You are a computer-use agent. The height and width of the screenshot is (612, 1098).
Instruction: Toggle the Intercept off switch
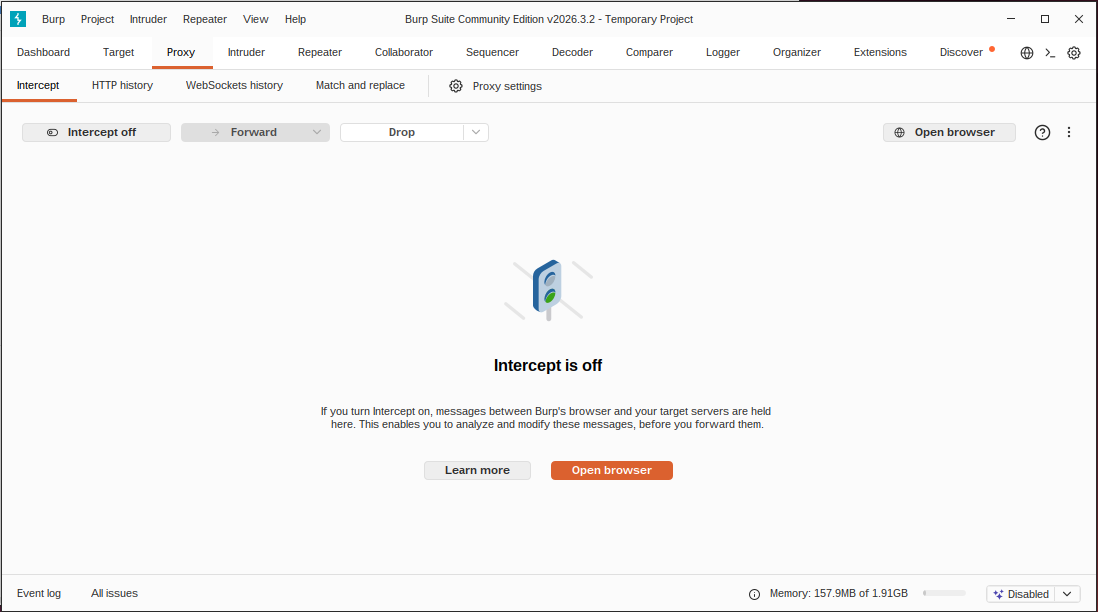(x=96, y=132)
